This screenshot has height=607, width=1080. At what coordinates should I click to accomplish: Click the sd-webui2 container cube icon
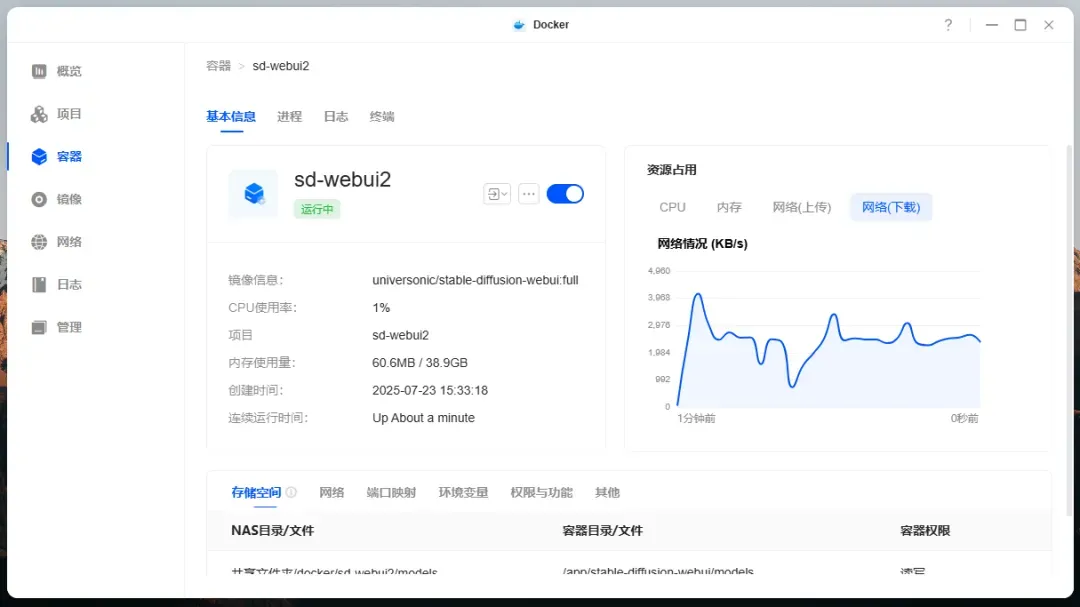coord(253,194)
